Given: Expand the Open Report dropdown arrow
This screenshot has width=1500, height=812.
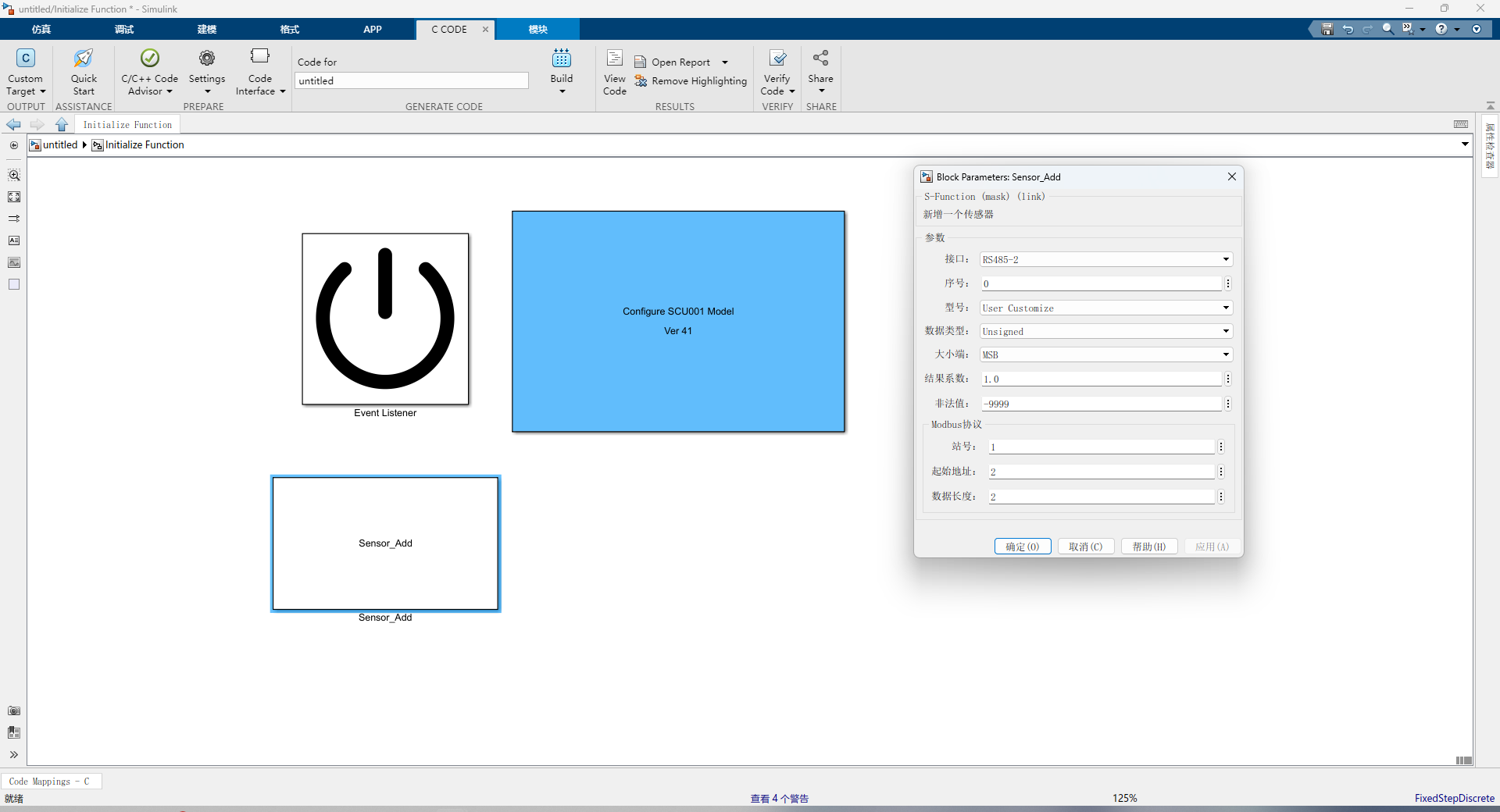Looking at the screenshot, I should click(725, 62).
